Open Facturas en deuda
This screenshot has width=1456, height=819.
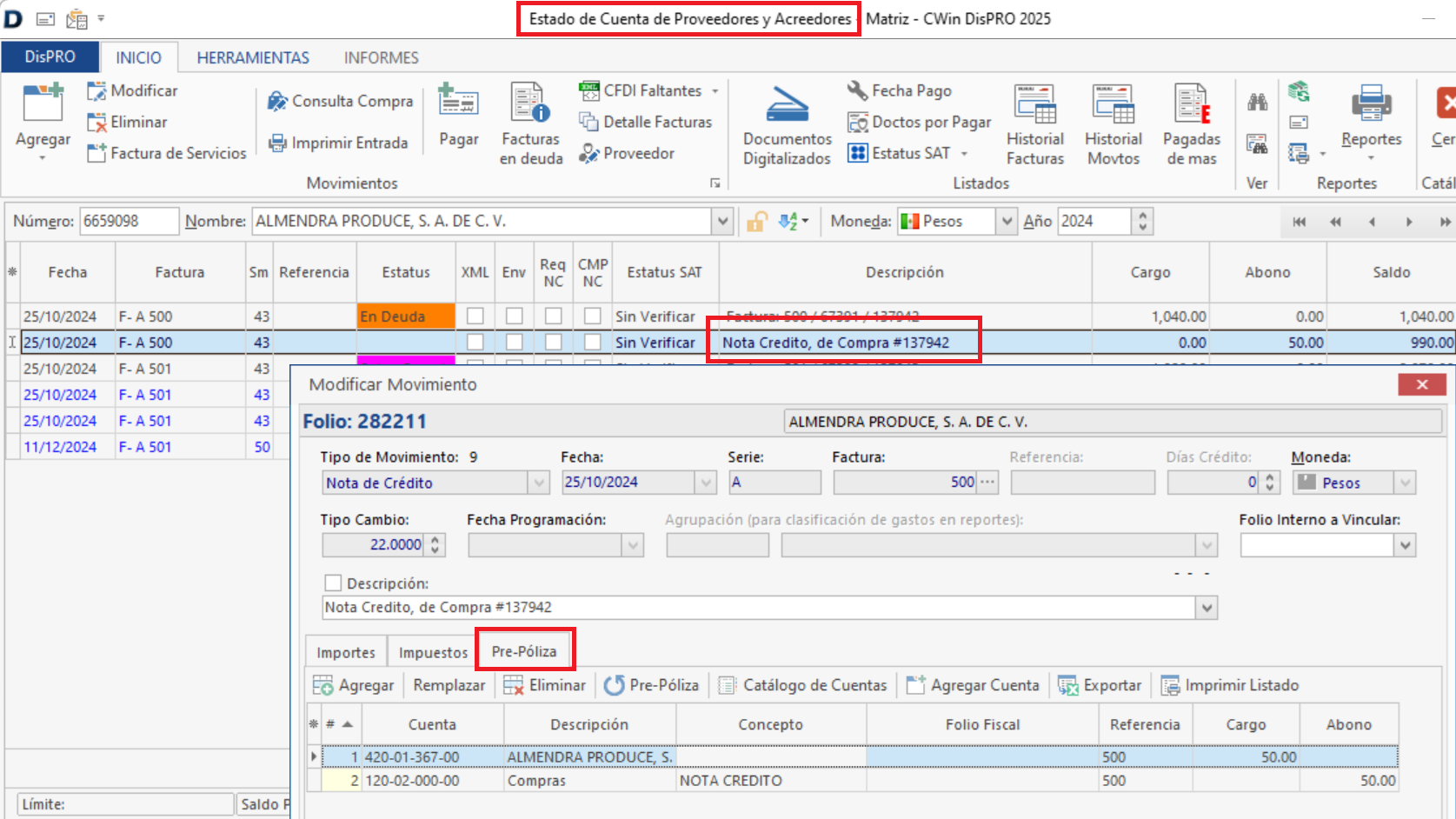[531, 123]
